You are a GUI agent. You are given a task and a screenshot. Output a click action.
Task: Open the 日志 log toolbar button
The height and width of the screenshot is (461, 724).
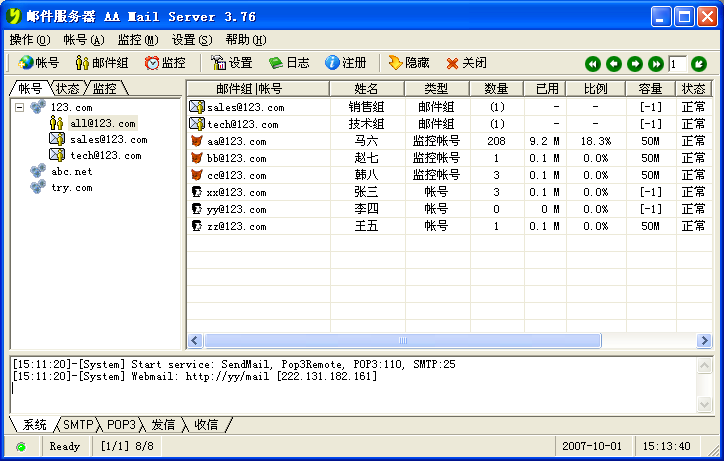pos(289,63)
